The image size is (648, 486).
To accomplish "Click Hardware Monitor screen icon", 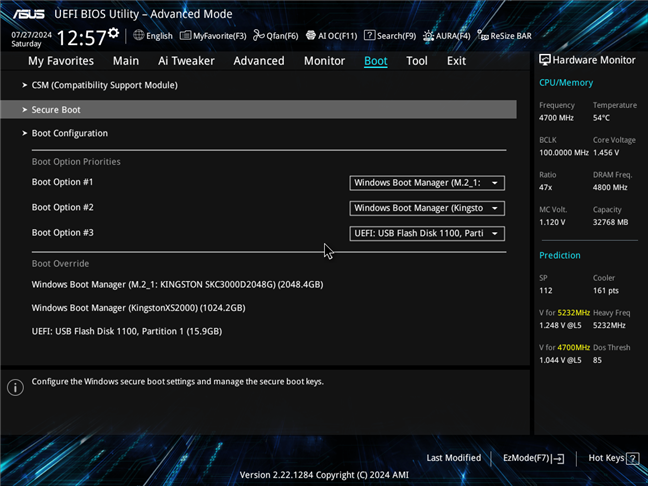I will pos(545,60).
